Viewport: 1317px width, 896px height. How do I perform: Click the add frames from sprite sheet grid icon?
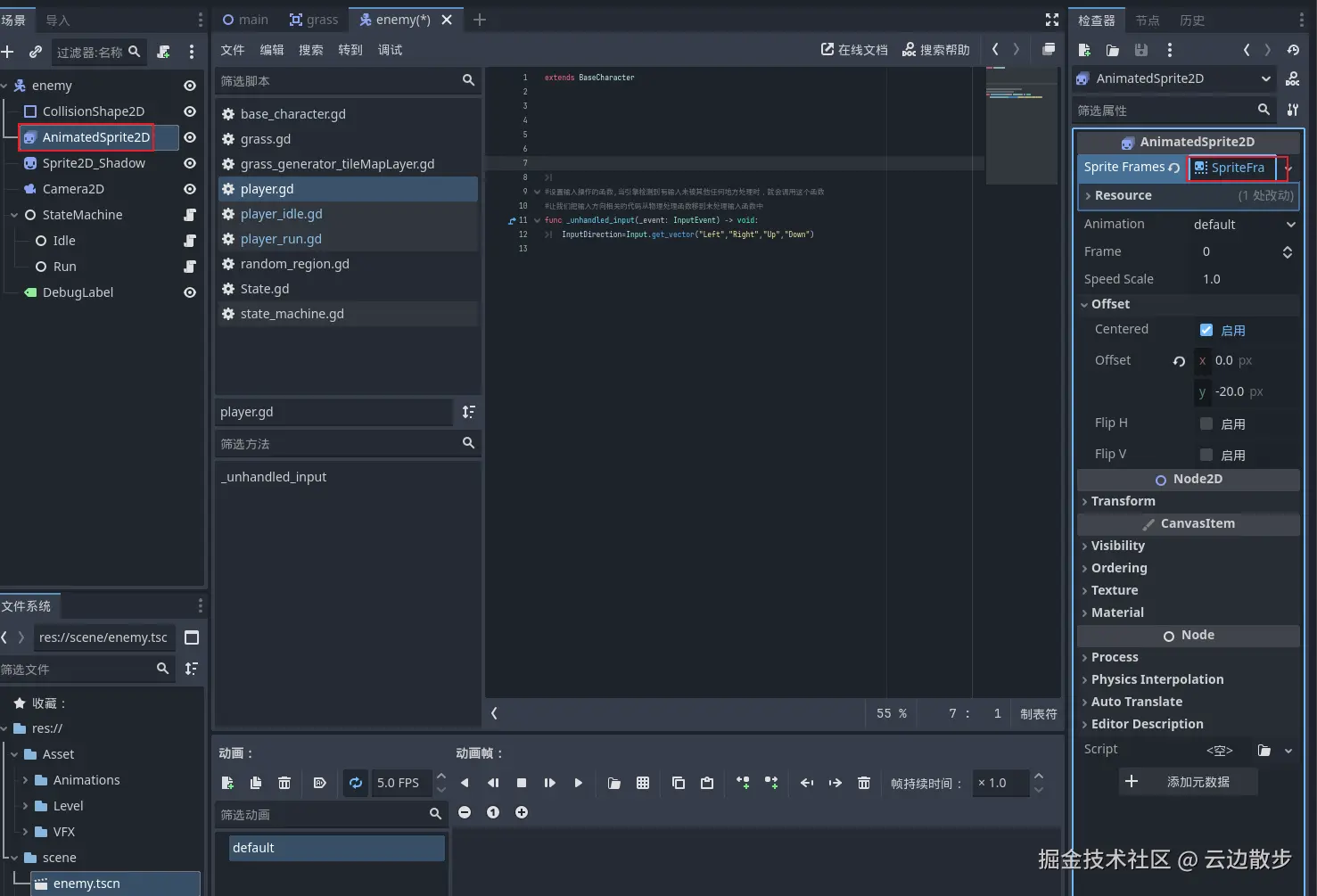point(643,783)
